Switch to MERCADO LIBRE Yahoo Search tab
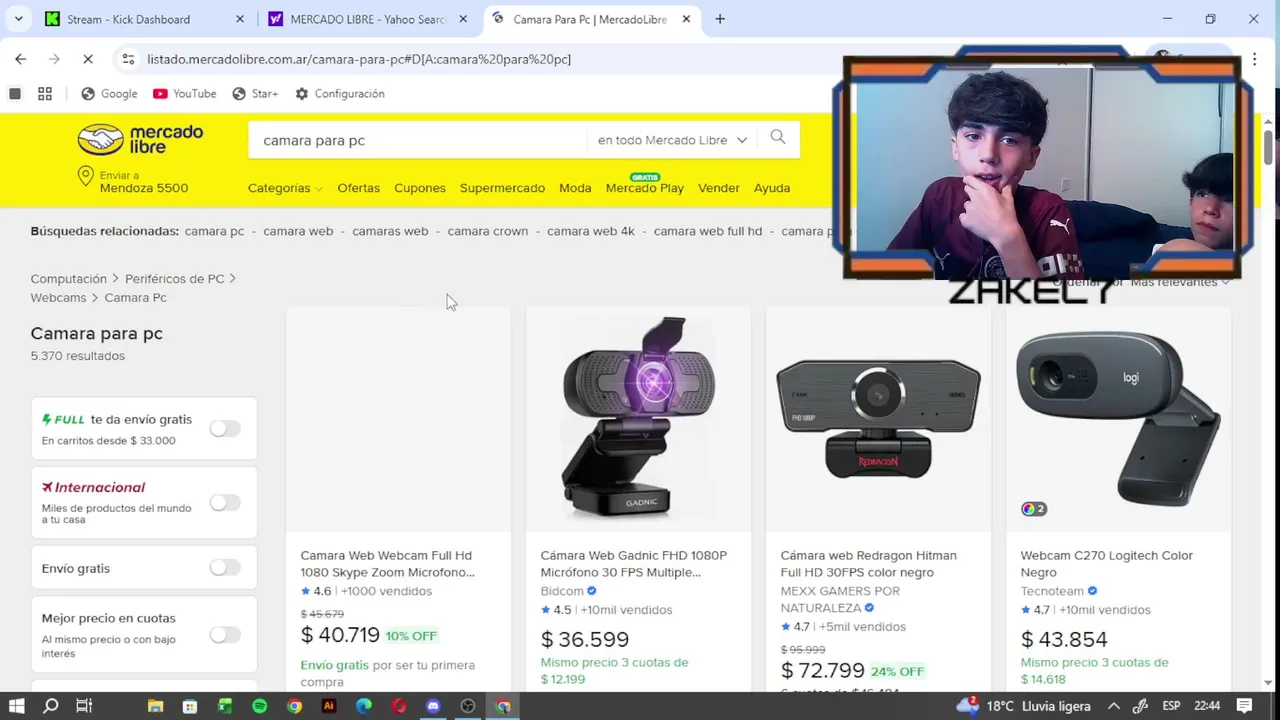1280x720 pixels. [367, 19]
